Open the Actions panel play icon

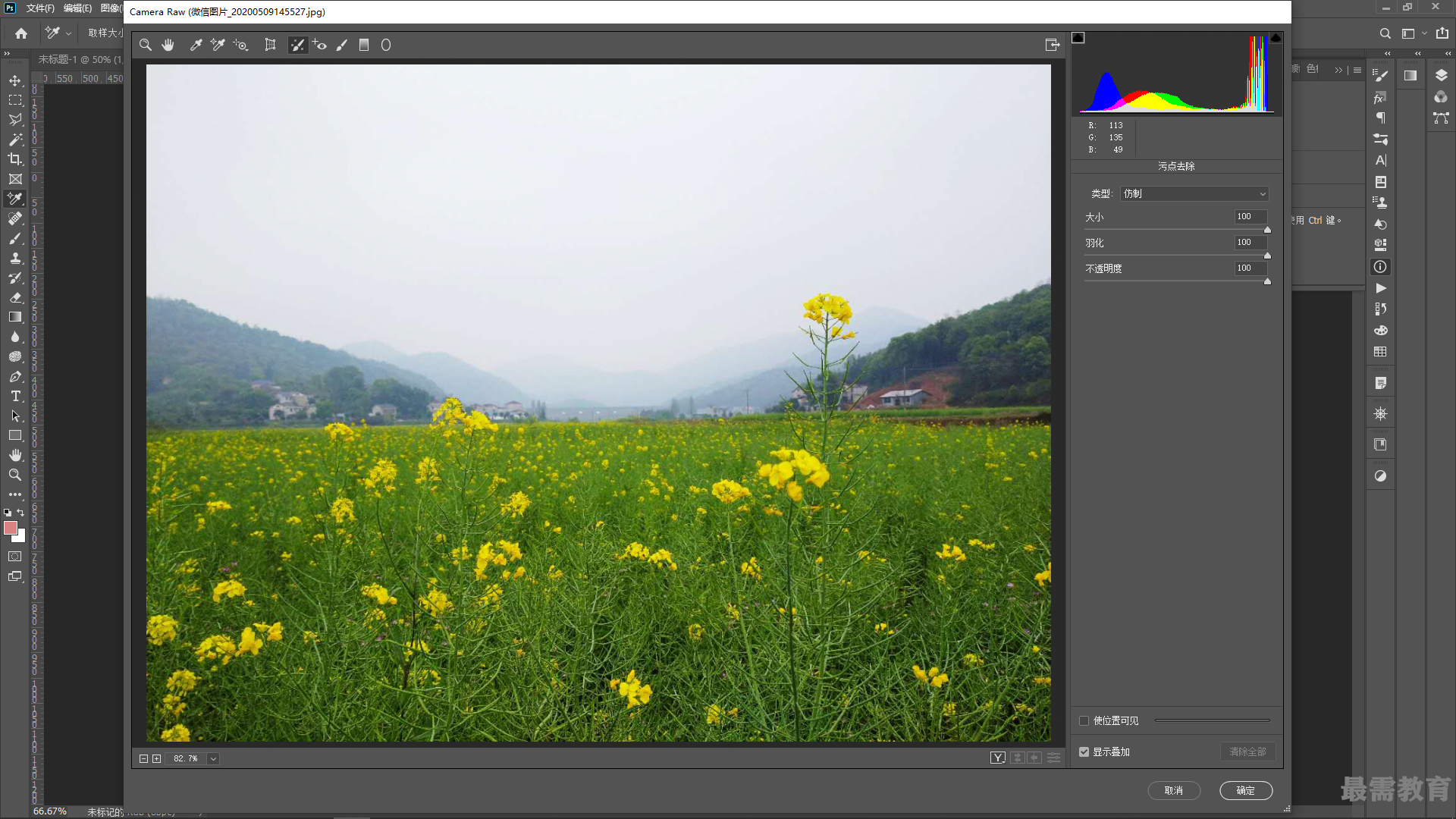pos(1381,289)
